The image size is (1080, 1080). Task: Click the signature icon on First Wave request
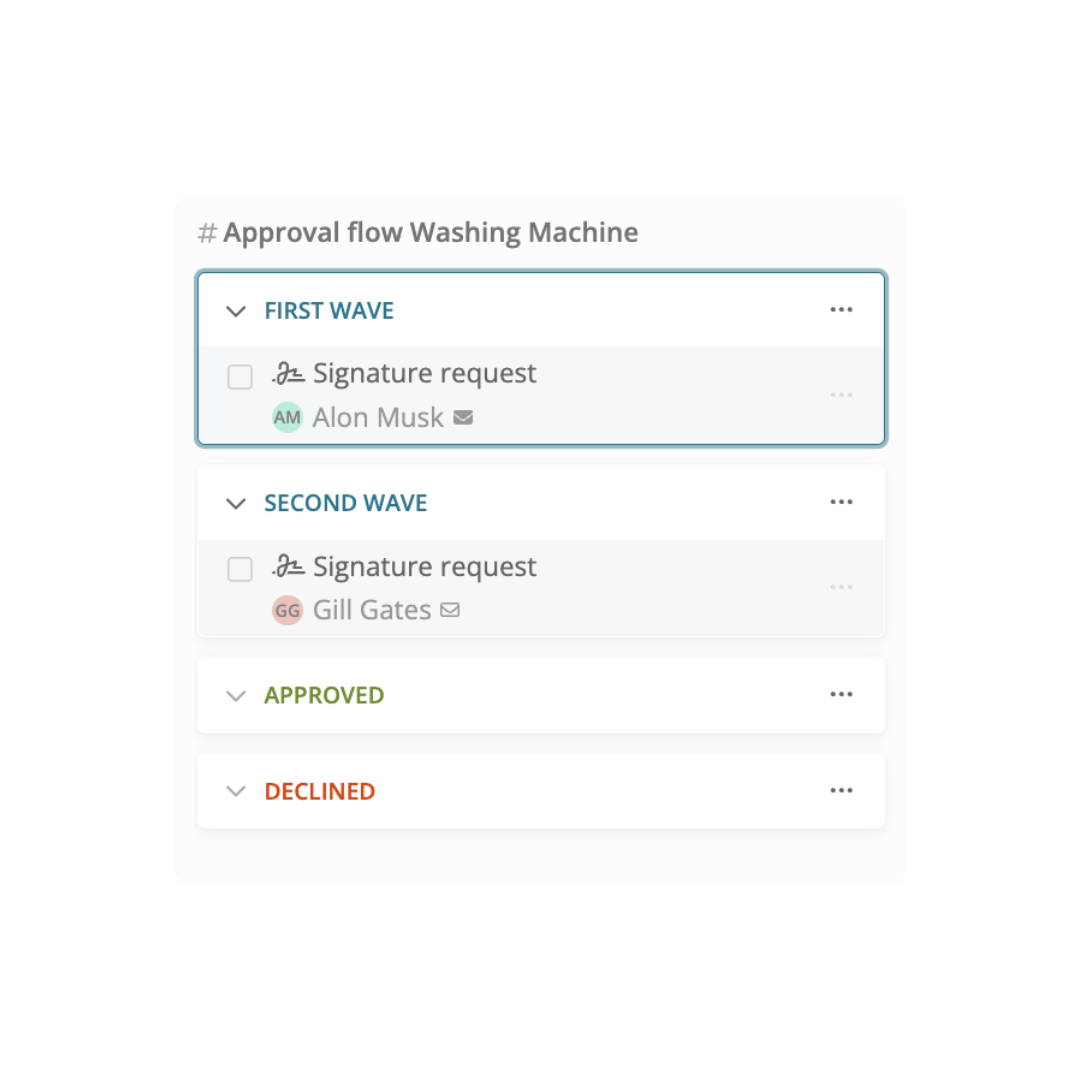[x=290, y=371]
